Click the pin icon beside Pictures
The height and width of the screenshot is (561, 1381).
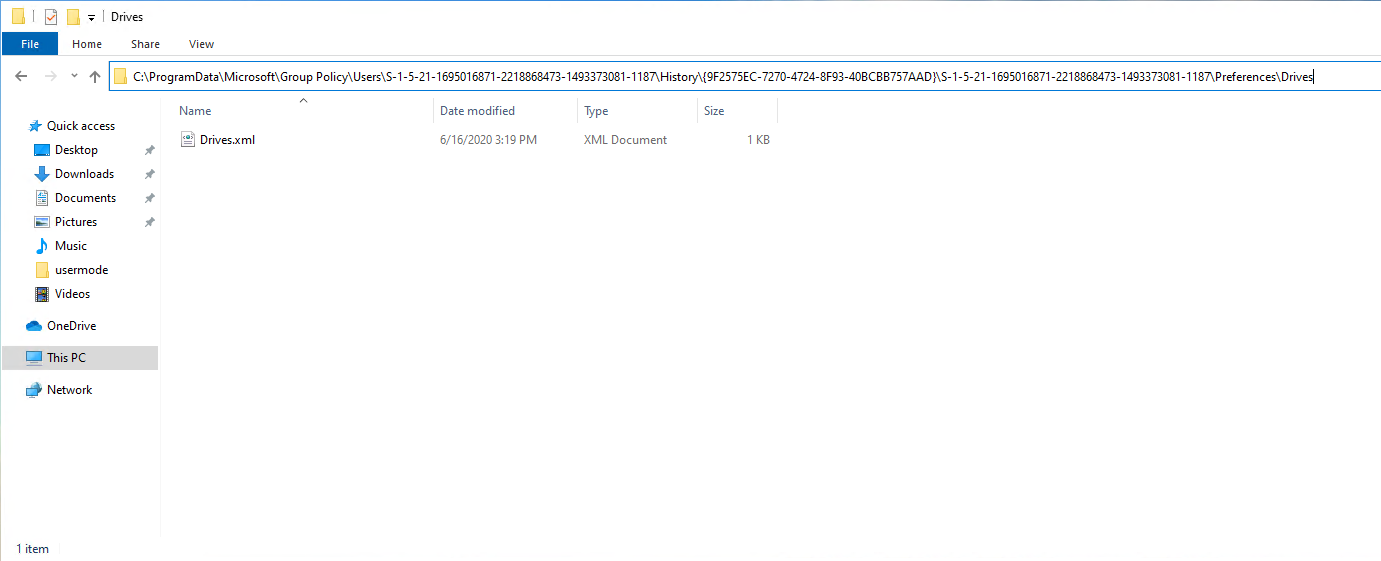tap(149, 222)
